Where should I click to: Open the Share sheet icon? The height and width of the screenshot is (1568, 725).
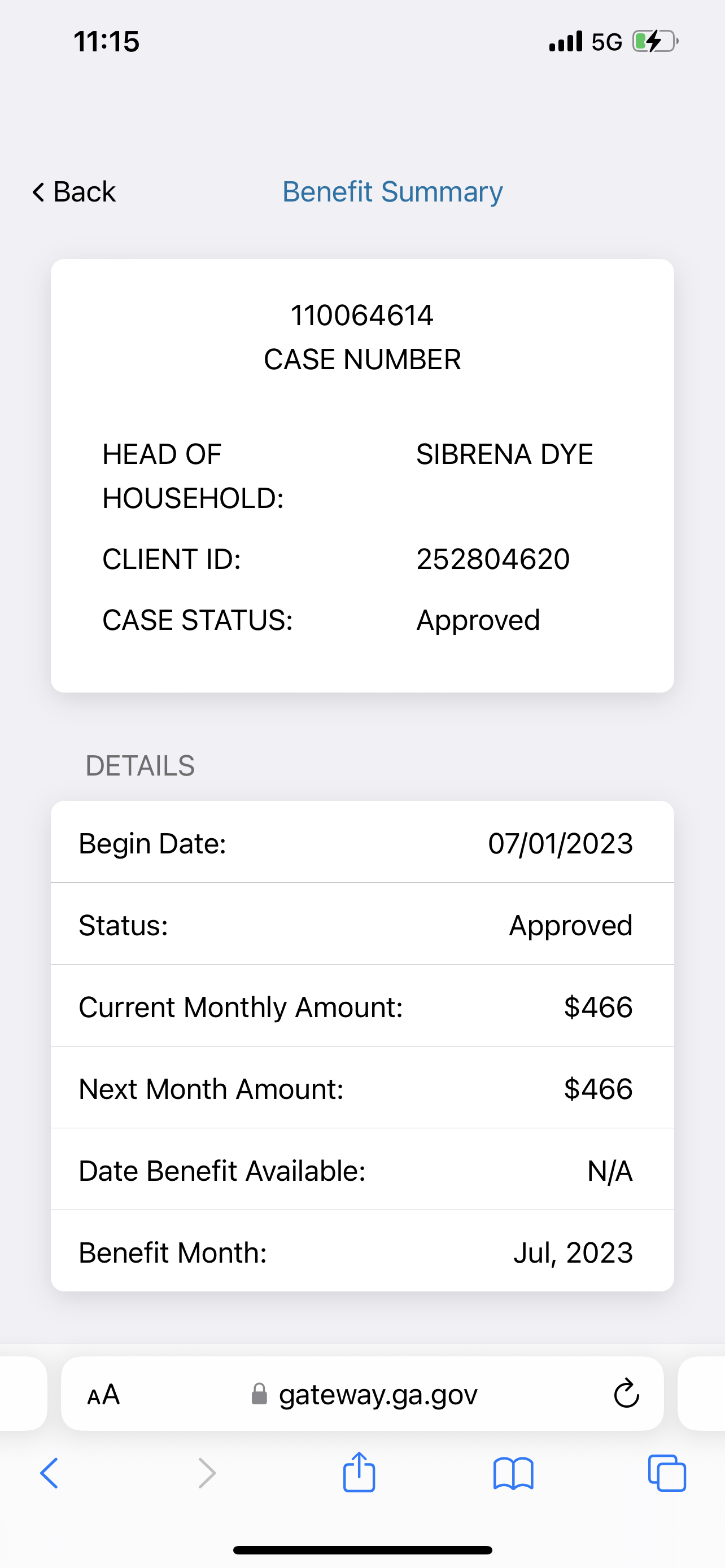coord(359,1472)
